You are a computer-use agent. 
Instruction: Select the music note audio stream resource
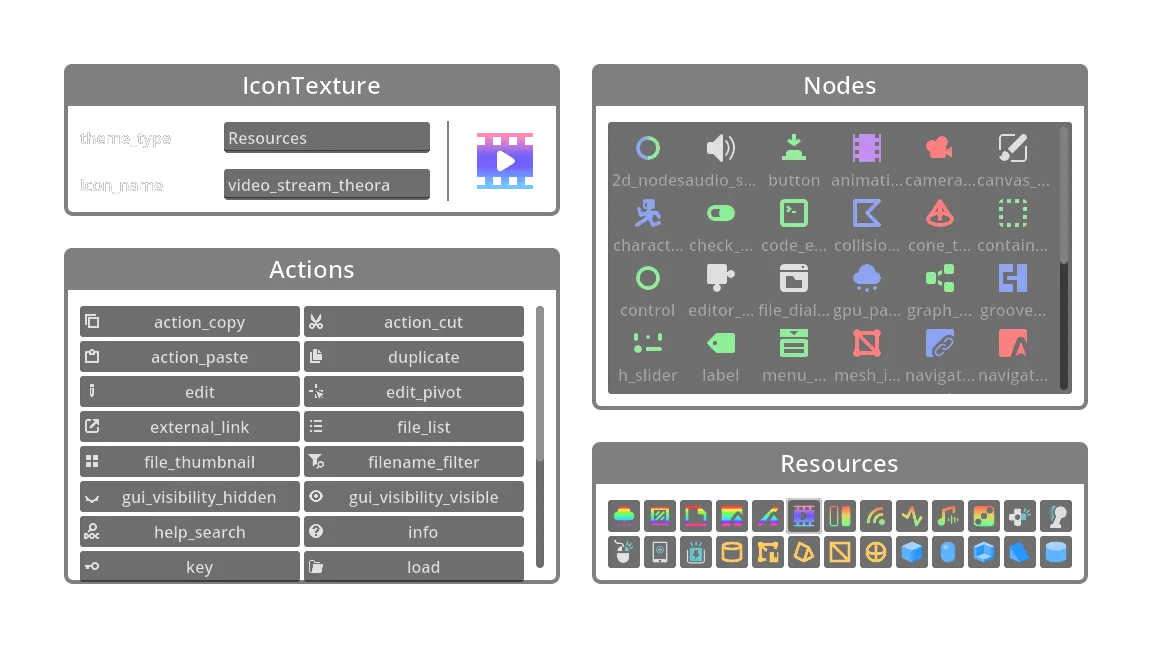pos(948,516)
